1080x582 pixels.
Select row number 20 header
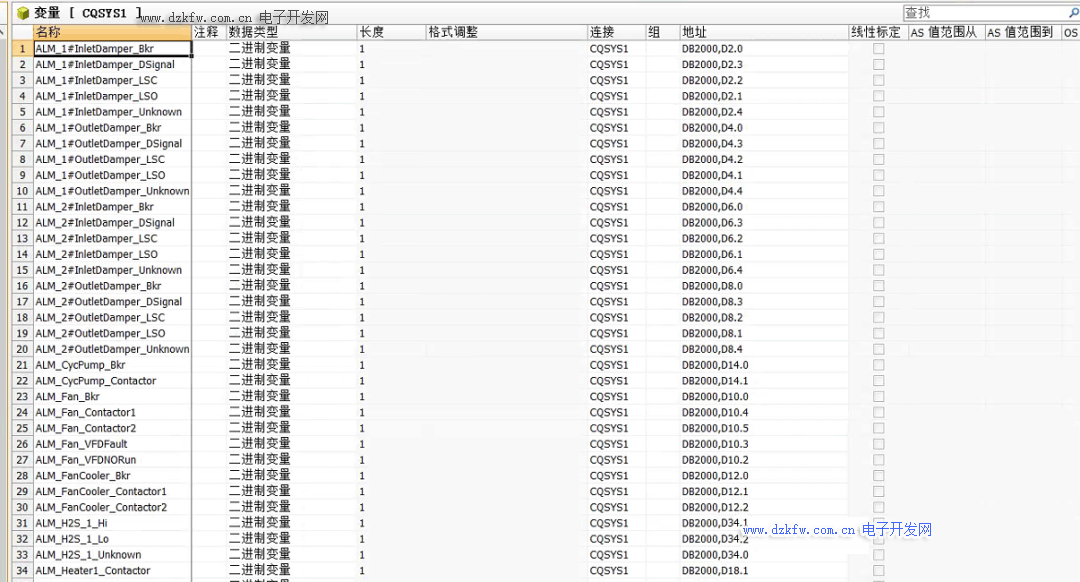point(22,349)
